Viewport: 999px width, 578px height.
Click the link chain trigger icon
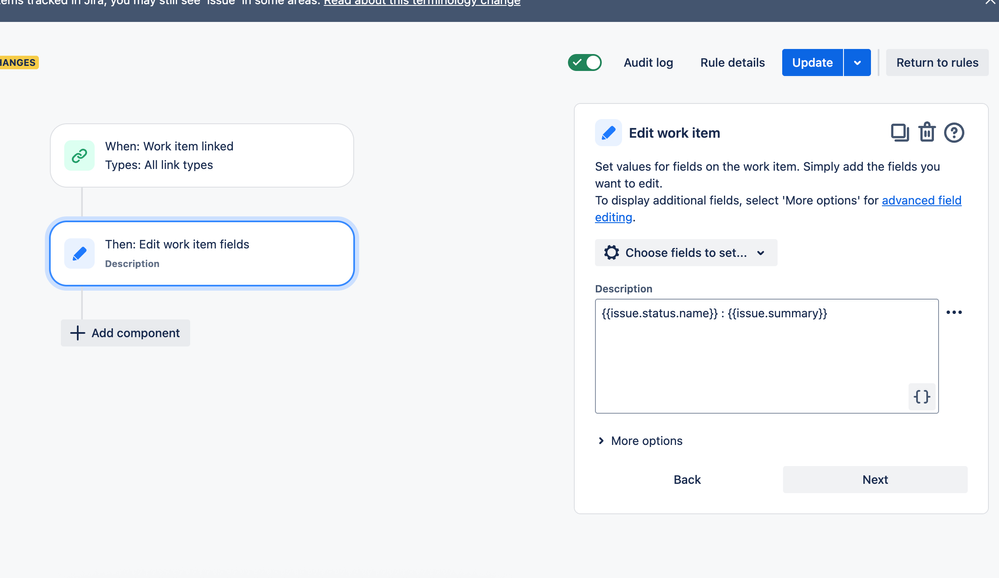point(80,155)
